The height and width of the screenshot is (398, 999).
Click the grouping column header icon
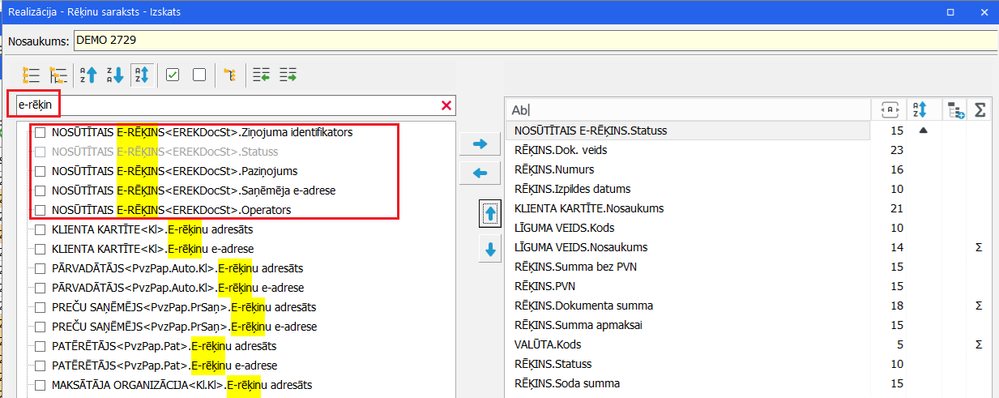957,110
